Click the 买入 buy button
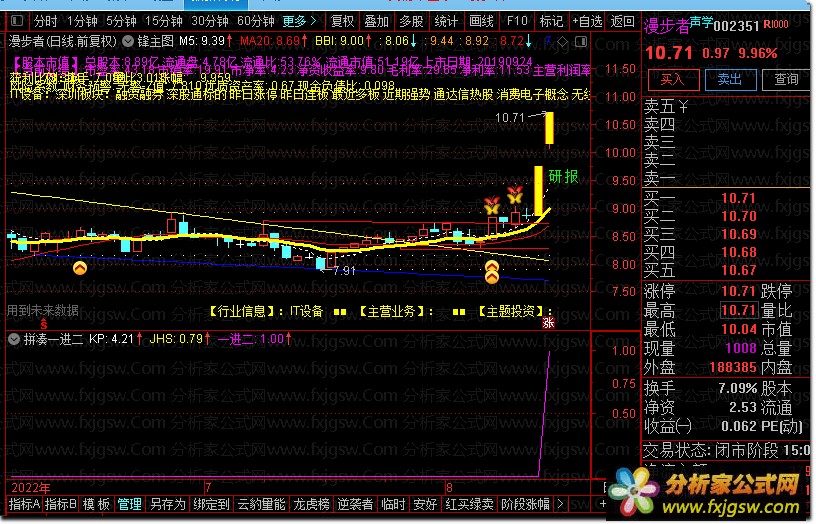 click(673, 80)
